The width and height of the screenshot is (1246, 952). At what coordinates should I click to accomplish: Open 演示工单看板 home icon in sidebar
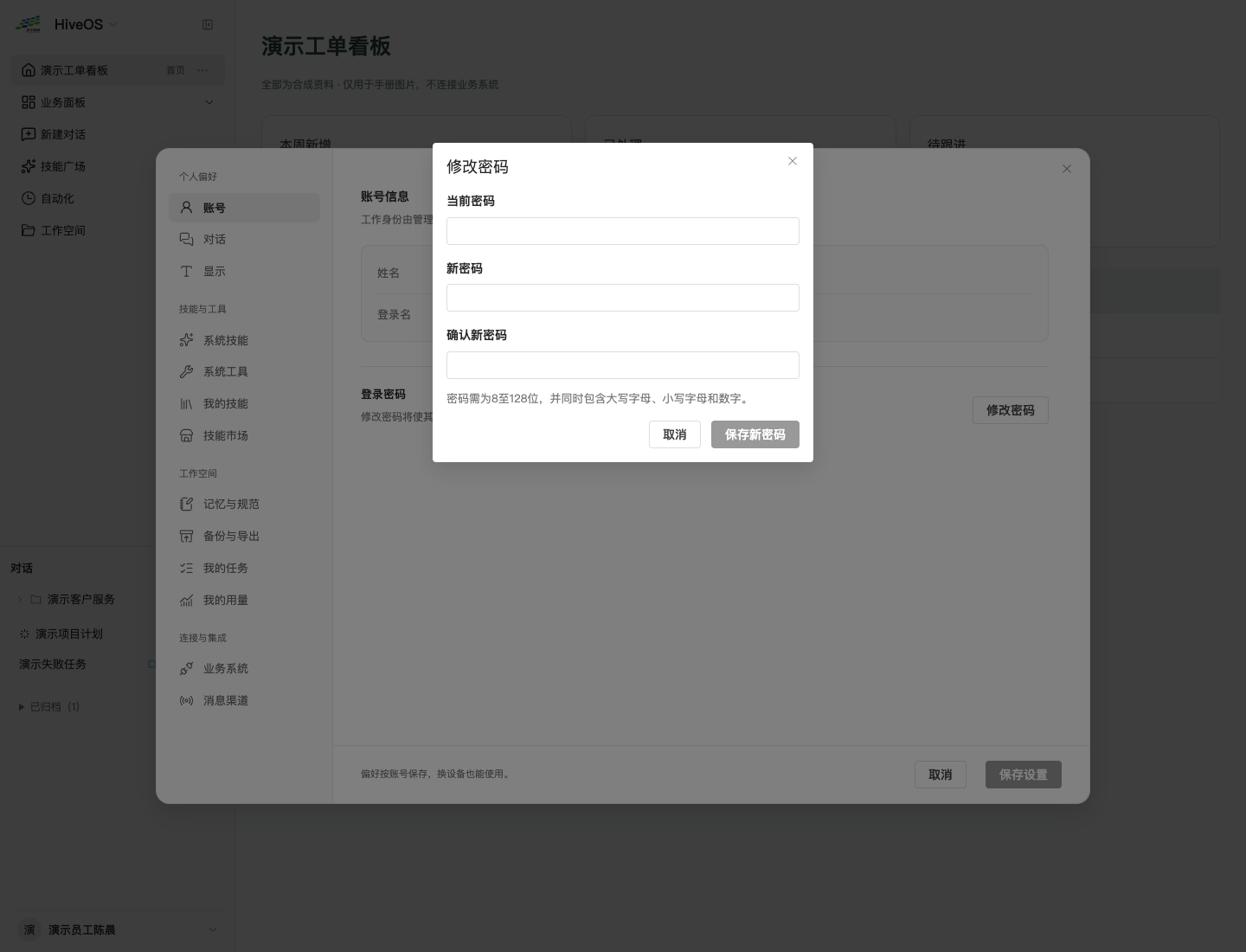tap(29, 70)
